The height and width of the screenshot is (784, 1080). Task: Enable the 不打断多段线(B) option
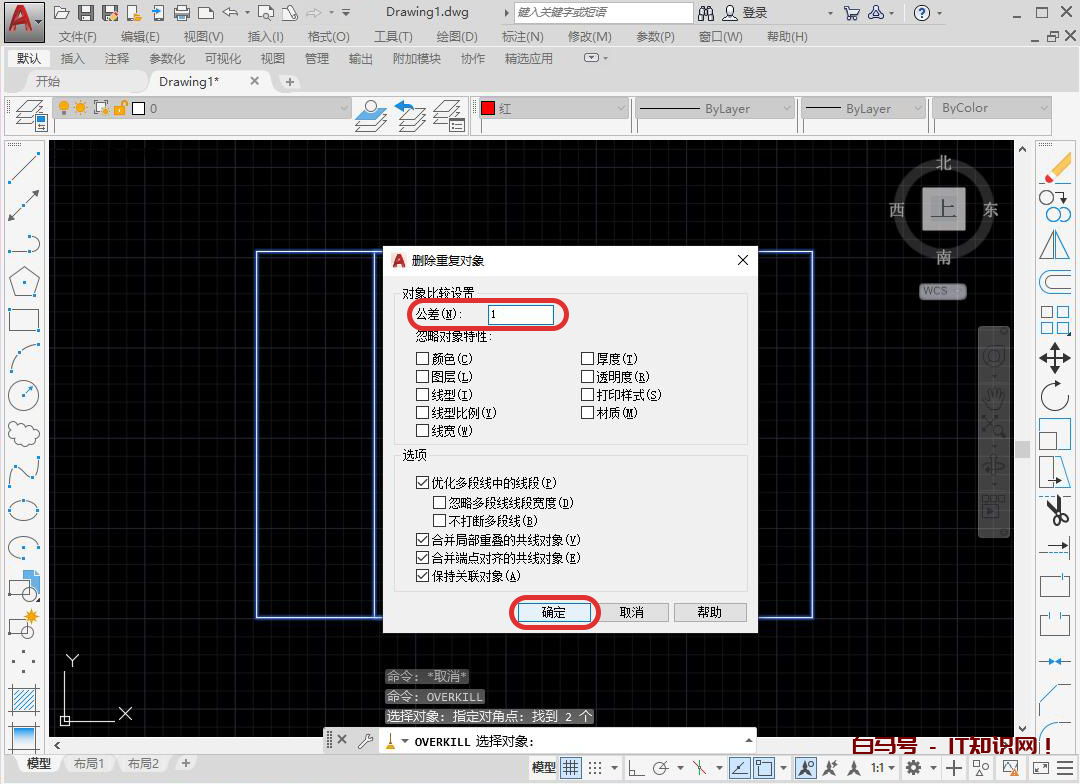(x=438, y=520)
